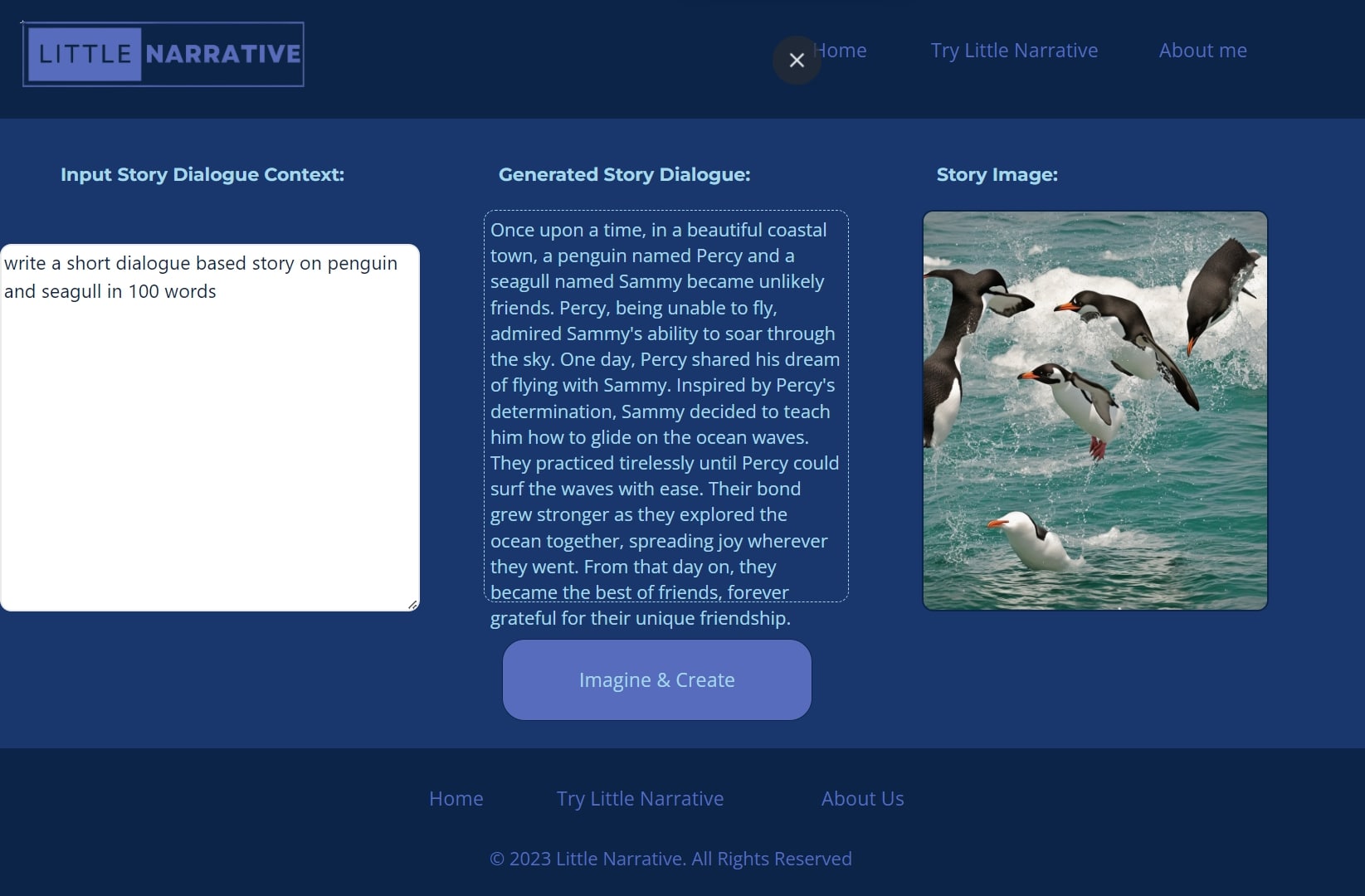Image resolution: width=1365 pixels, height=896 pixels.
Task: Close the overlay with the X button
Action: [x=797, y=60]
